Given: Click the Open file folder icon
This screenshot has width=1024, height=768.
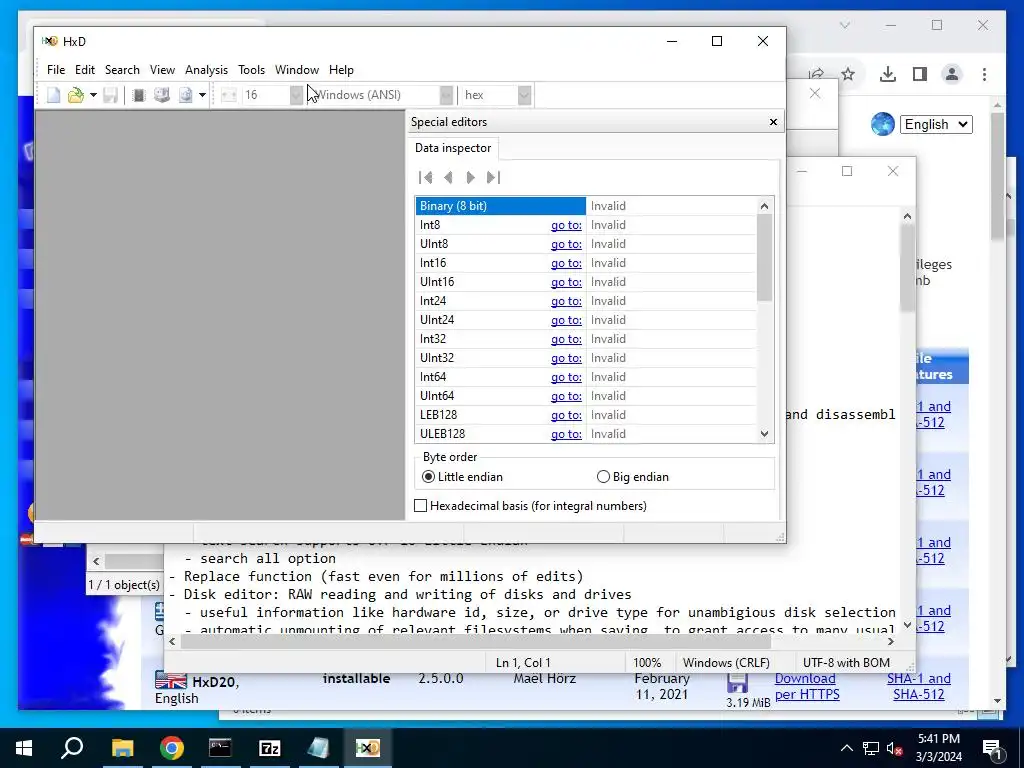Looking at the screenshot, I should [76, 95].
